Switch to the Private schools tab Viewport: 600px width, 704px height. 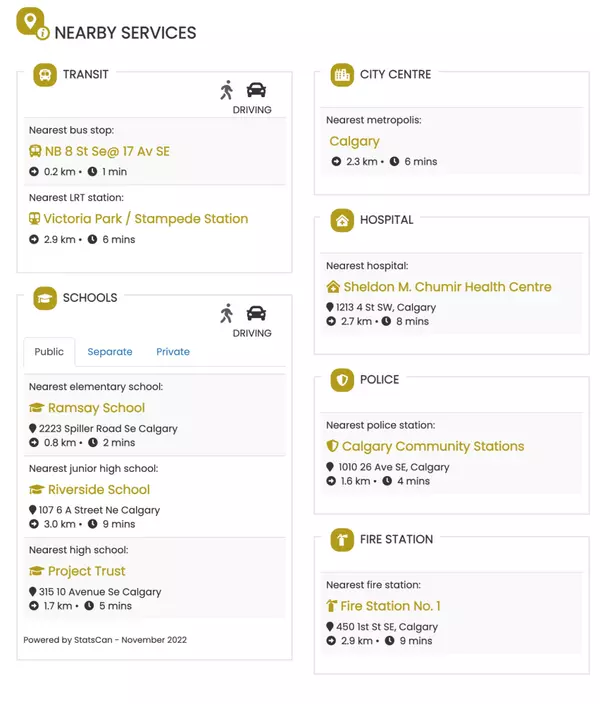coord(173,352)
